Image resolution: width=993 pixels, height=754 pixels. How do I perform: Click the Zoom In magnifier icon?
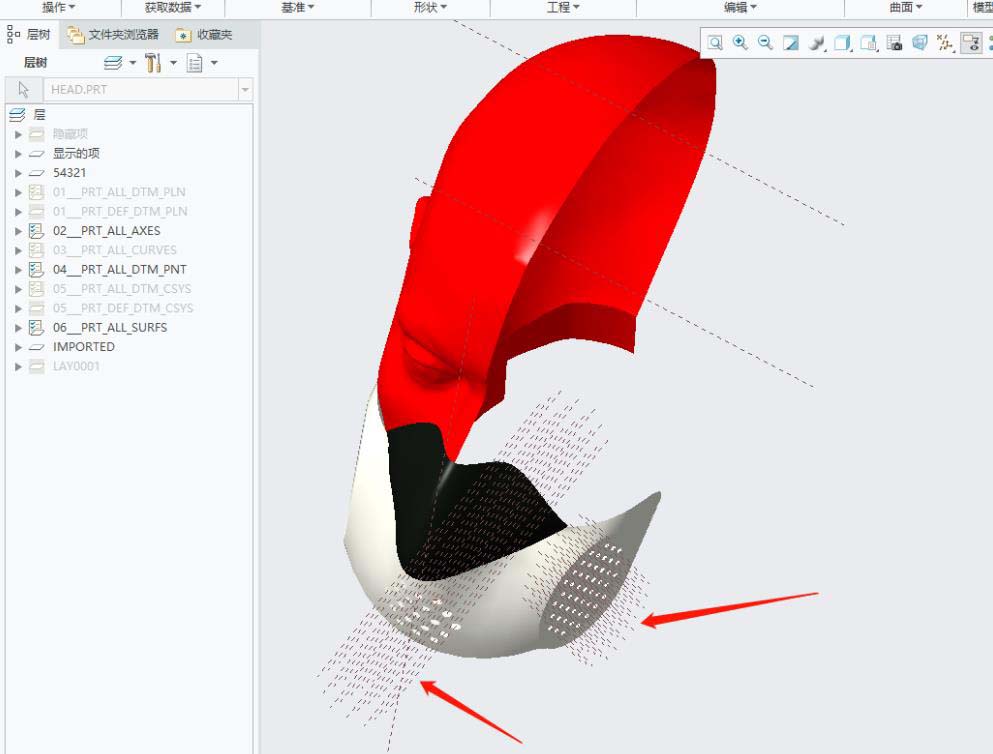740,42
